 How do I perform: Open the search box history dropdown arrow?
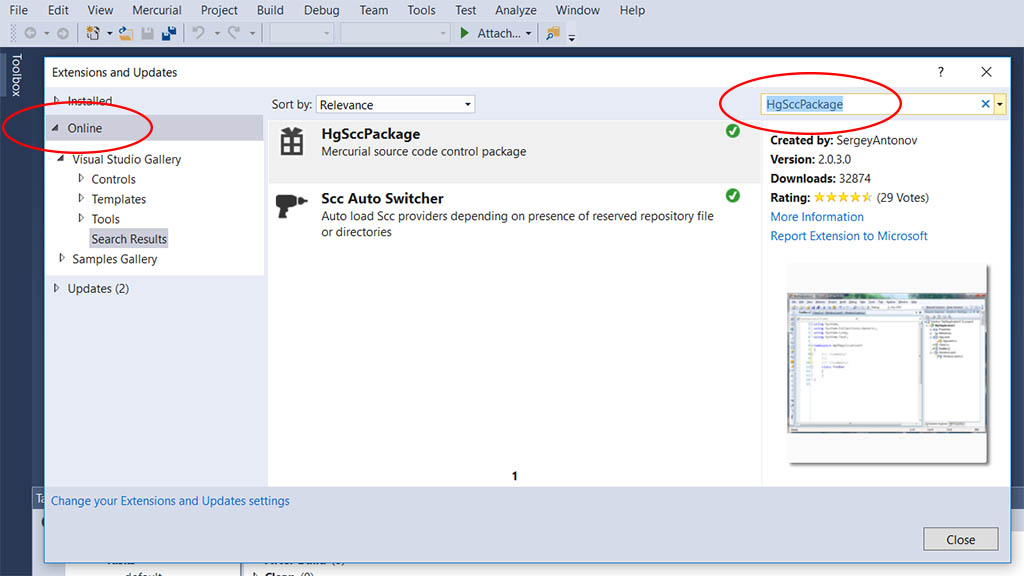click(1000, 104)
